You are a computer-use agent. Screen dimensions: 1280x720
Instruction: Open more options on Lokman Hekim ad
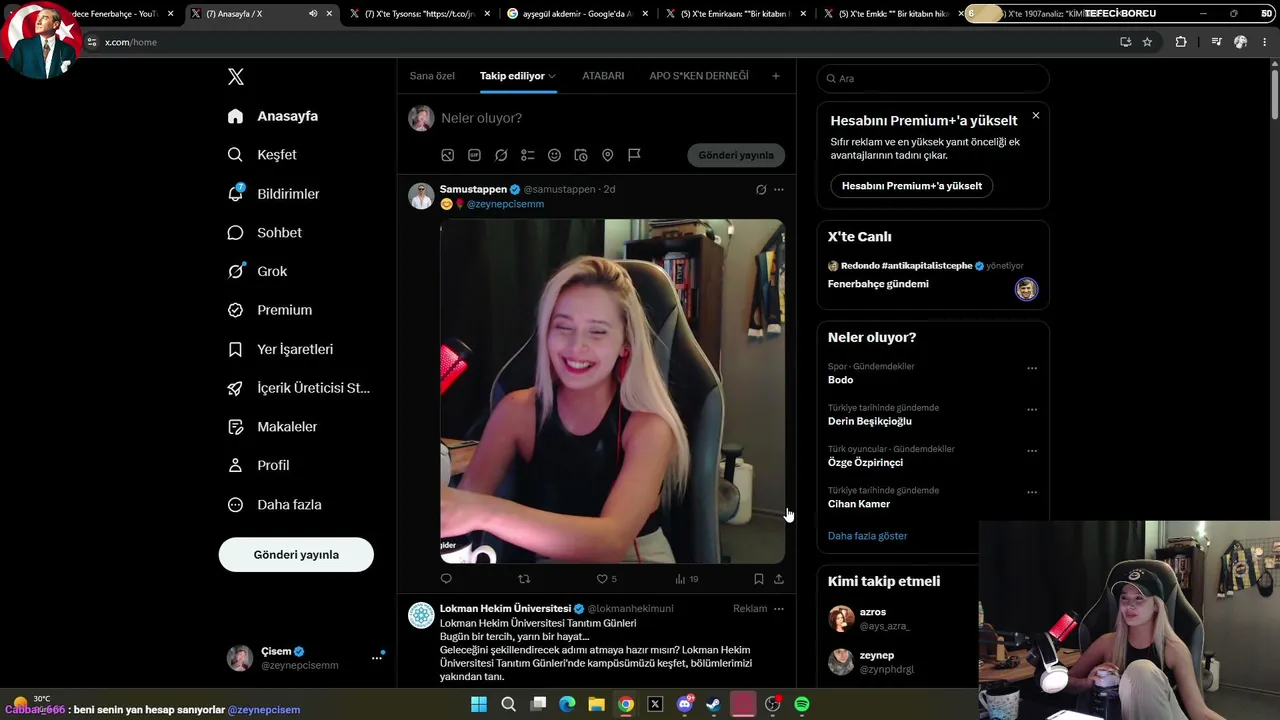point(779,608)
